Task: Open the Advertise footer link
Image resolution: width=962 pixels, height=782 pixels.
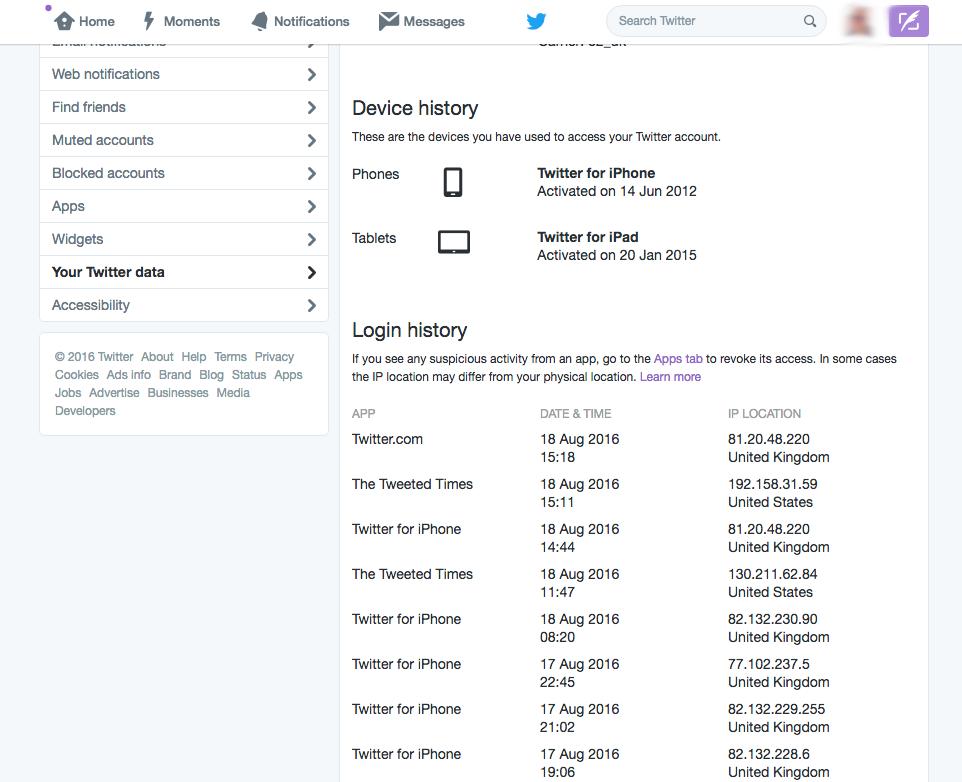Action: point(114,393)
